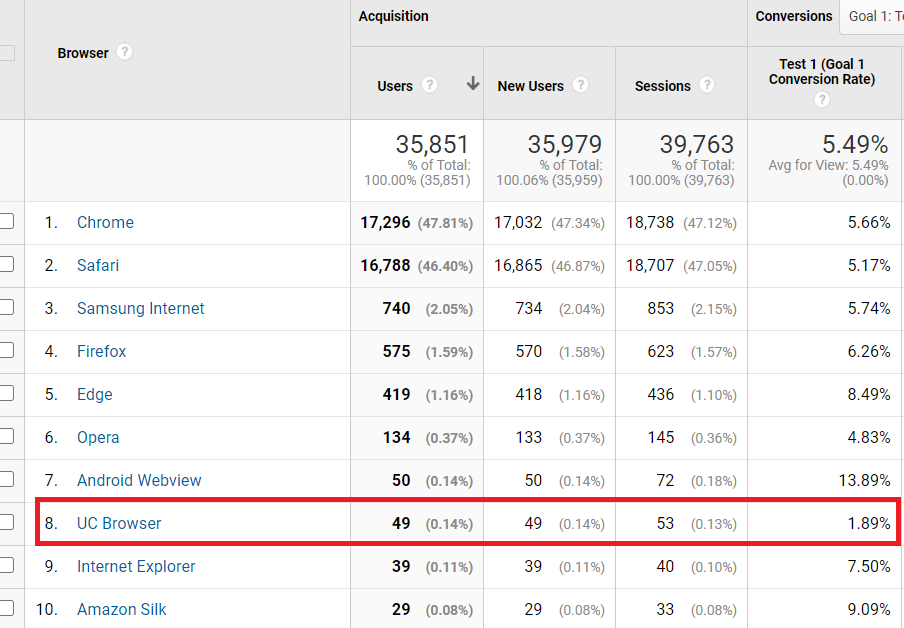Click Chrome users value 17,296
Image resolution: width=904 pixels, height=628 pixels.
tap(385, 223)
